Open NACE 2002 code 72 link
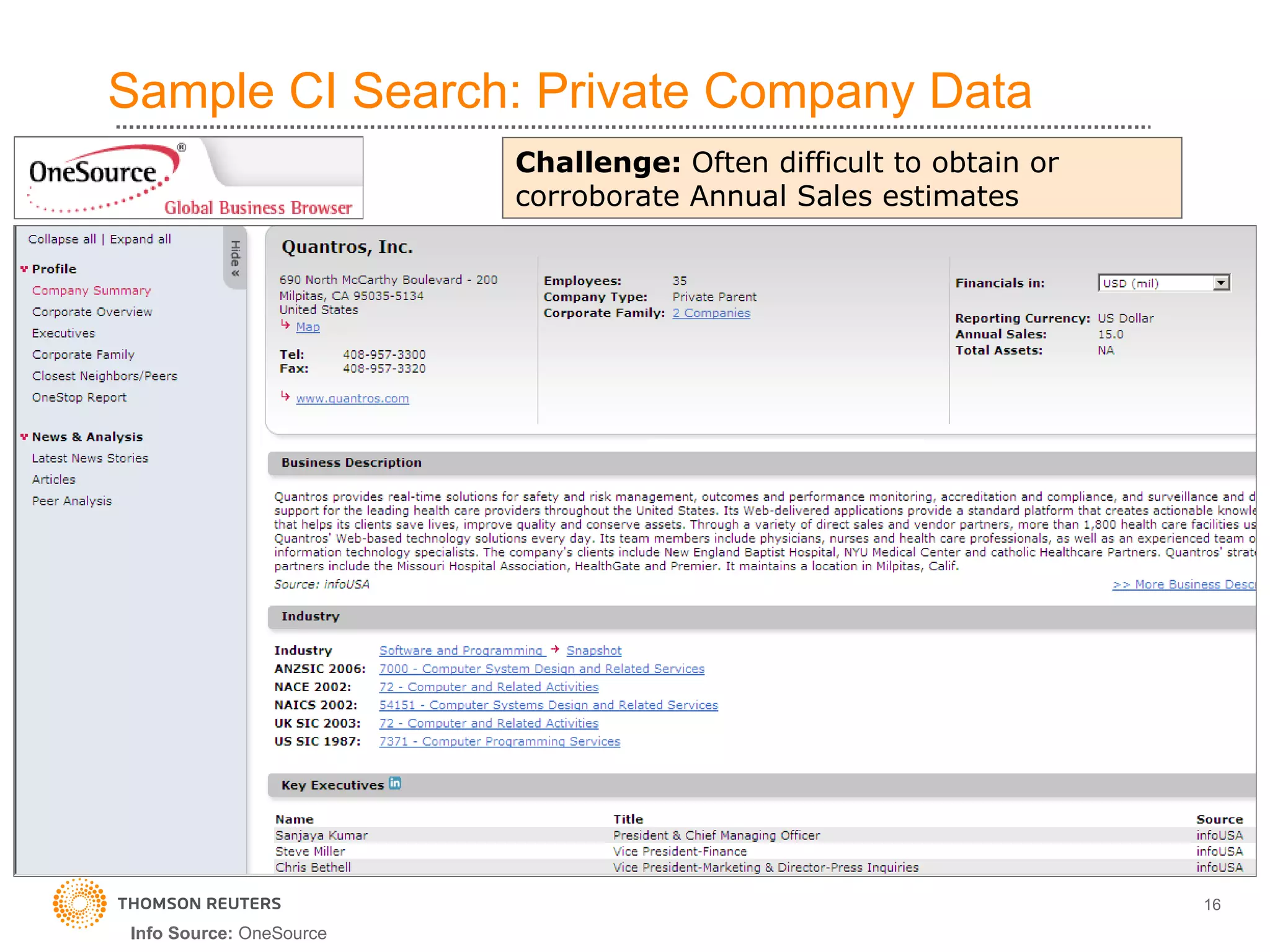Screen dimensions: 1270x952 pyautogui.click(x=489, y=687)
